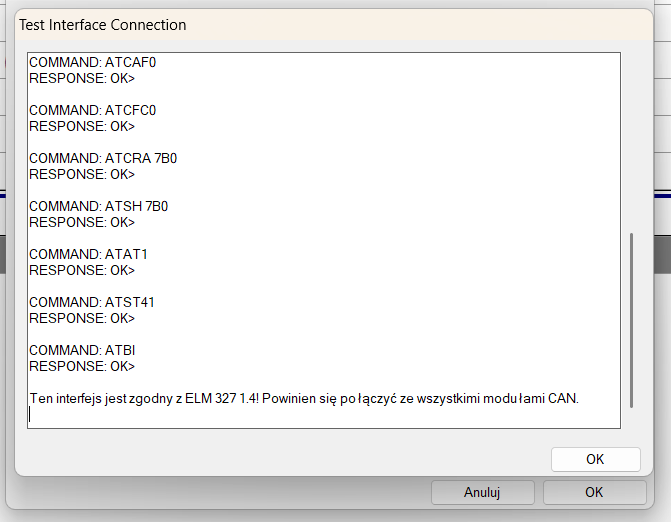The height and width of the screenshot is (522, 671).
Task: Click the COMMAND: ATBI line
Action: click(x=83, y=350)
